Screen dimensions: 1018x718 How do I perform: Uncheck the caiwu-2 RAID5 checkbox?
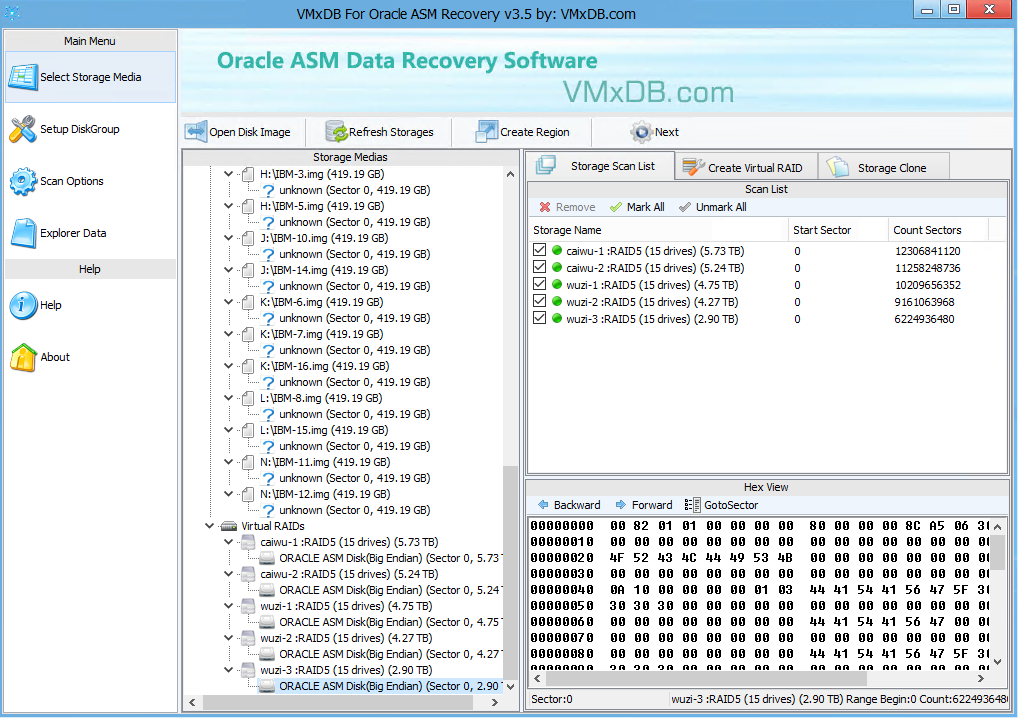pos(539,267)
